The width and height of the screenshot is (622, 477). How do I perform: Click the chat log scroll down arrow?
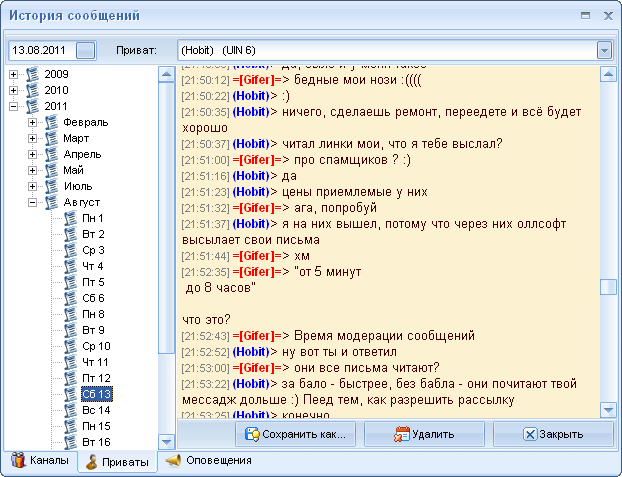[x=608, y=410]
